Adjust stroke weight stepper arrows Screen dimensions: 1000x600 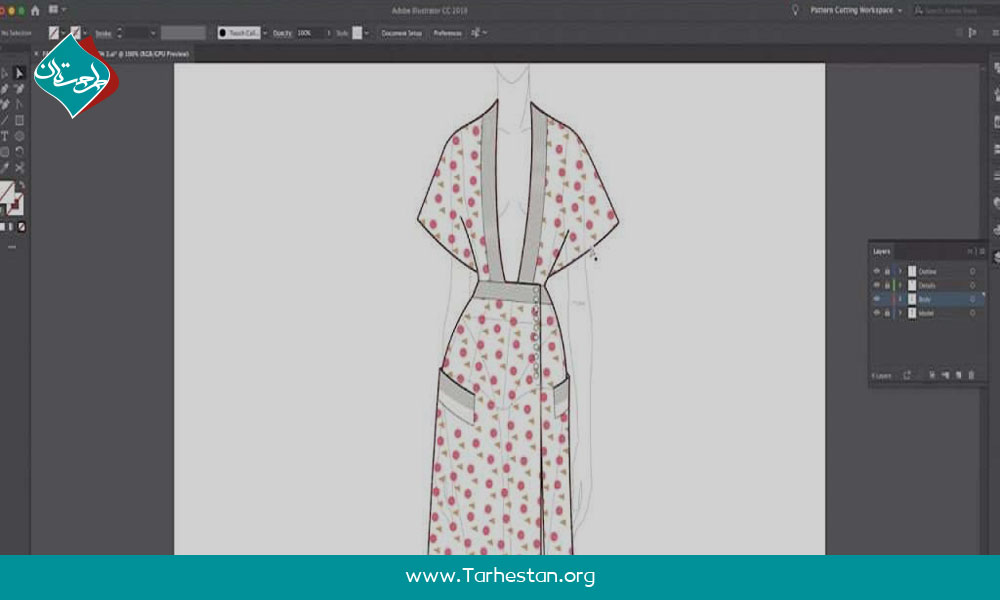[x=119, y=33]
